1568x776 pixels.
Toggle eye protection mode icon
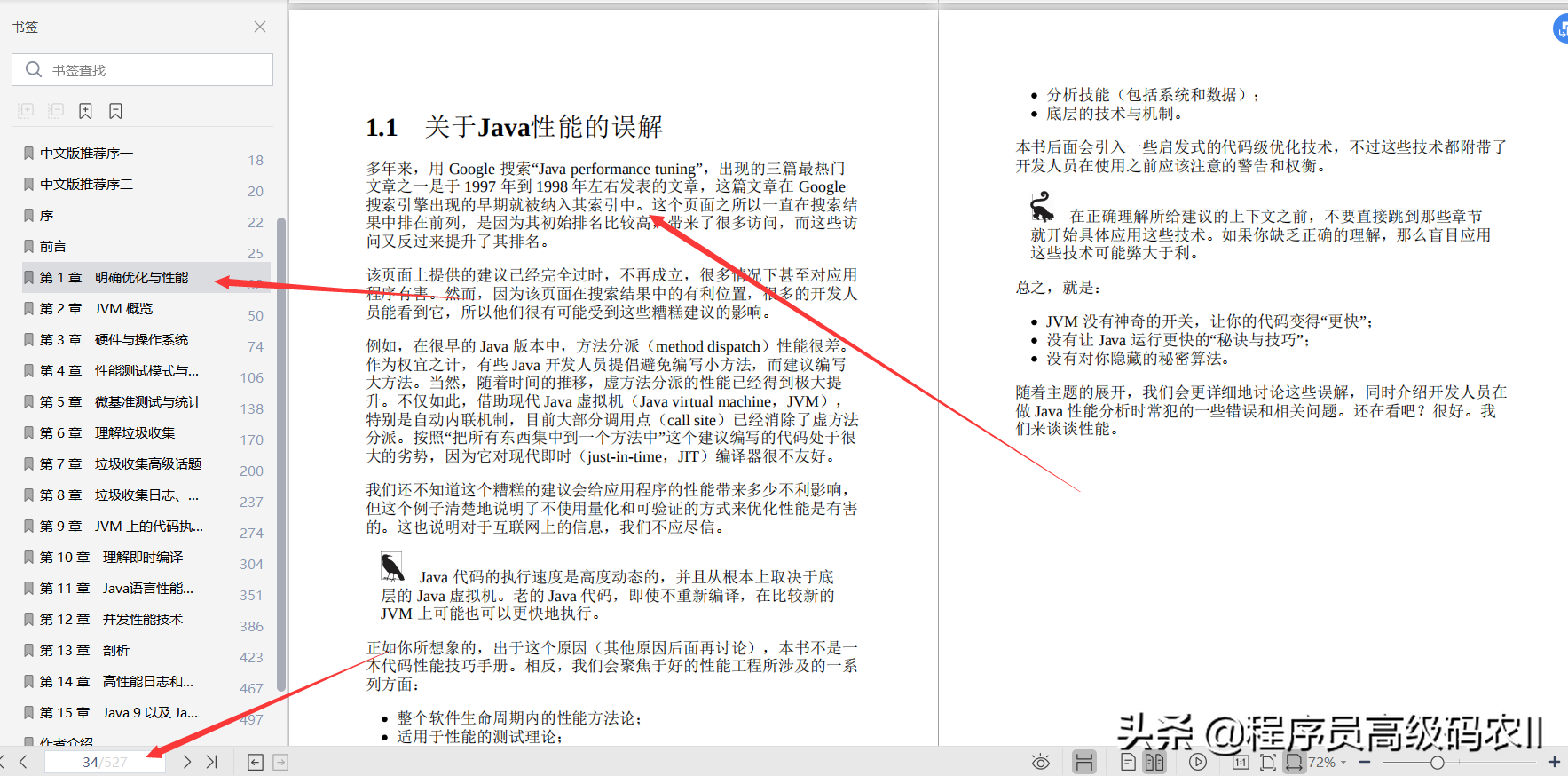(x=1041, y=762)
